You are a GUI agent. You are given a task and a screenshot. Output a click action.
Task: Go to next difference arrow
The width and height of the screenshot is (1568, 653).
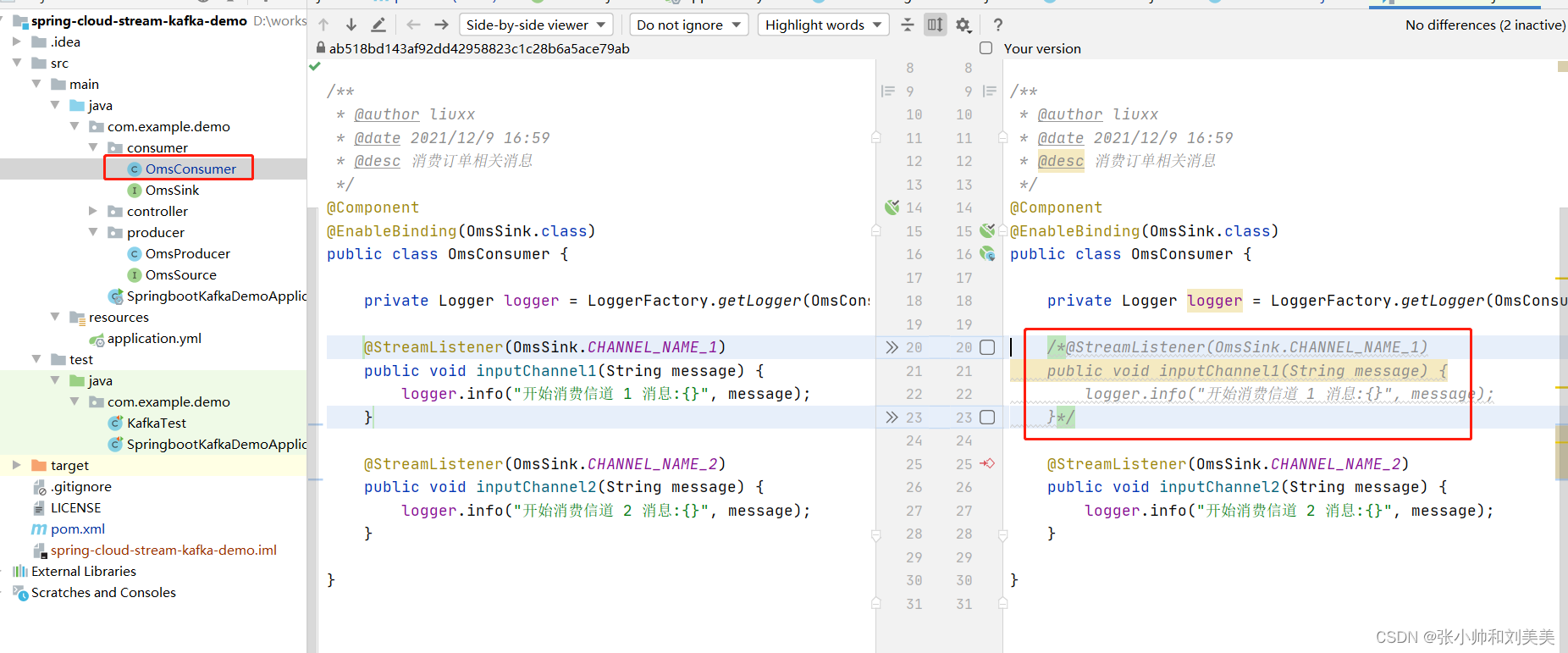(x=351, y=25)
